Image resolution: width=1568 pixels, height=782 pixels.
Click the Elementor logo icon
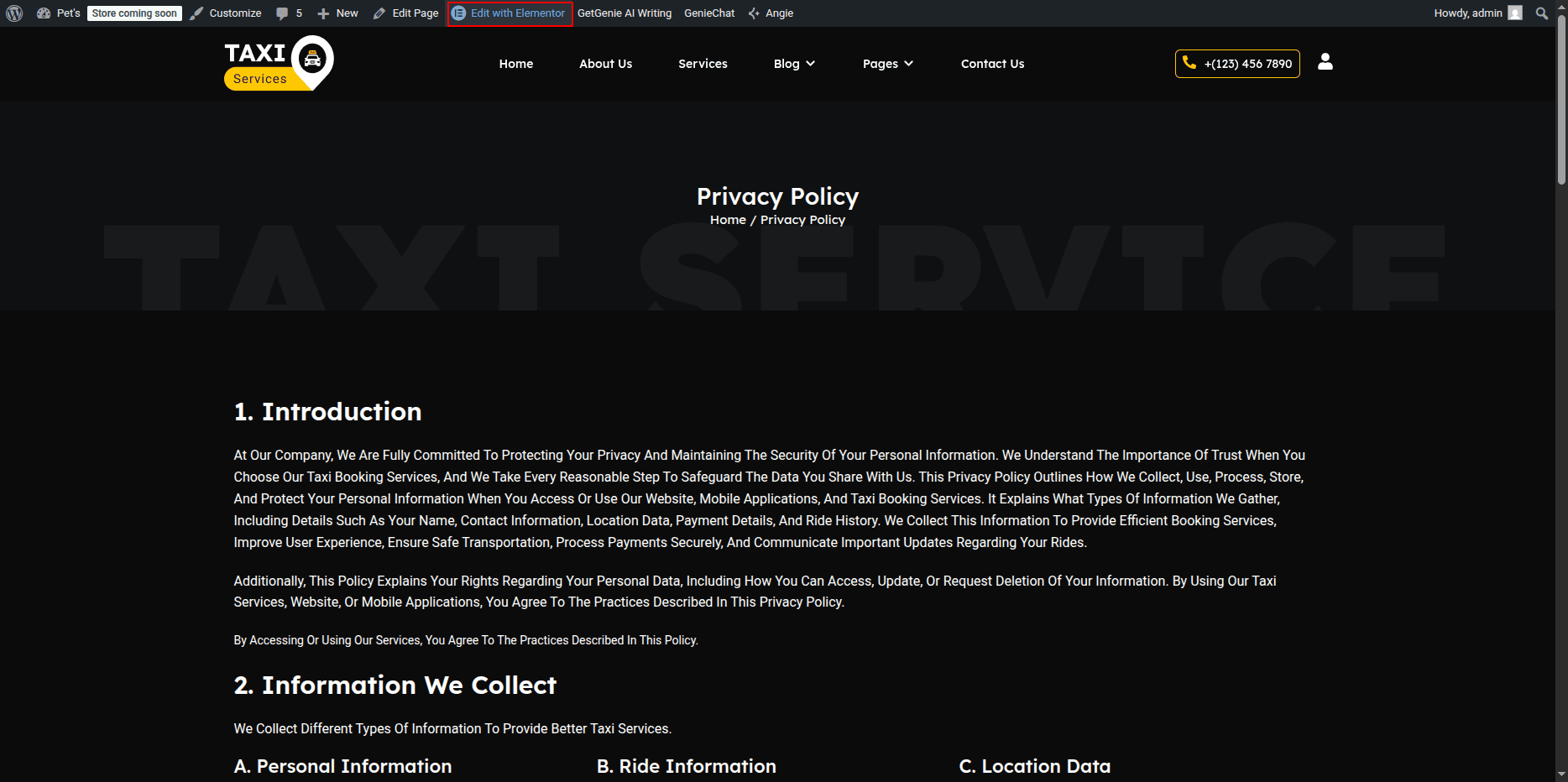click(x=458, y=13)
